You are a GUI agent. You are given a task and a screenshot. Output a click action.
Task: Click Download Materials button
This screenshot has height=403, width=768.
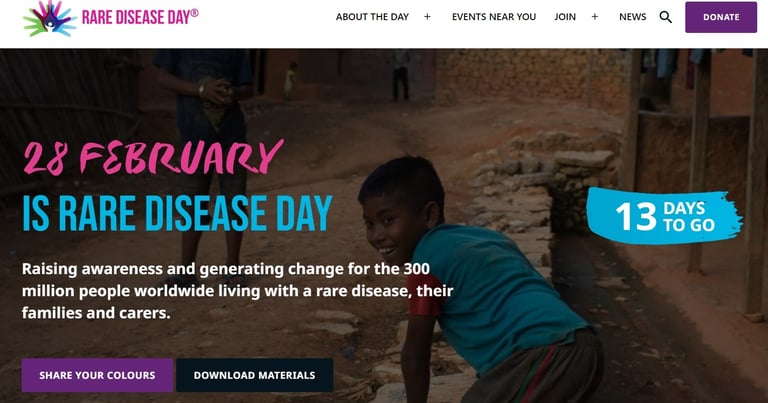click(255, 375)
